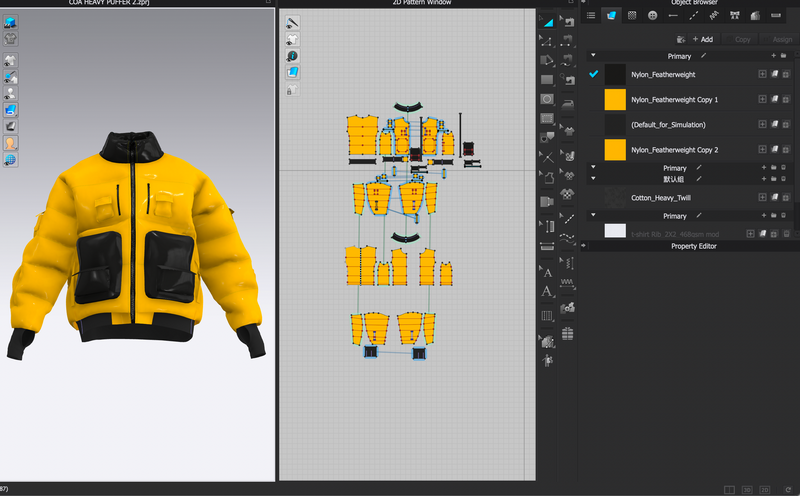800x496 pixels.
Task: Click Add fabric button
Action: click(703, 39)
